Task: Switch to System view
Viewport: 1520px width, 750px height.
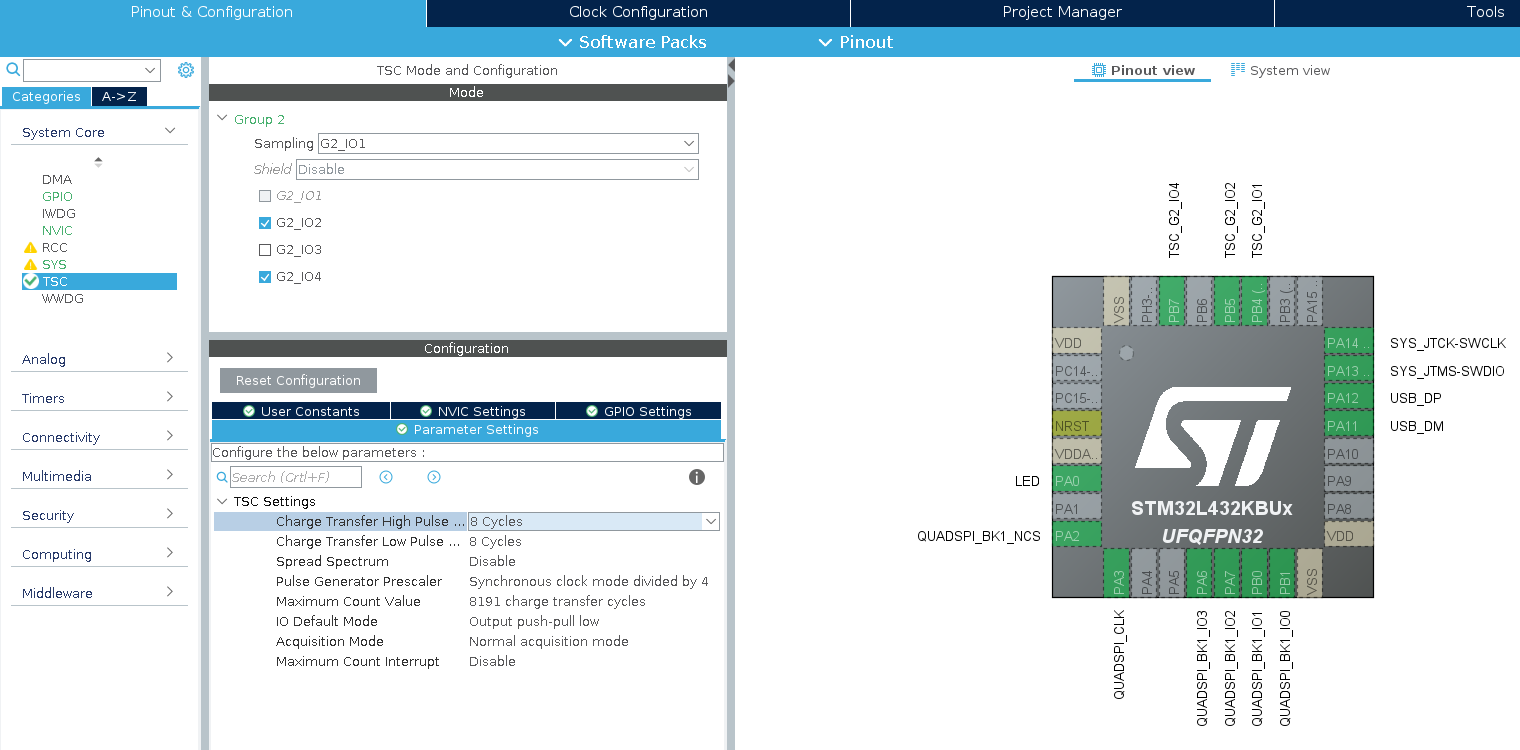Action: click(1280, 70)
